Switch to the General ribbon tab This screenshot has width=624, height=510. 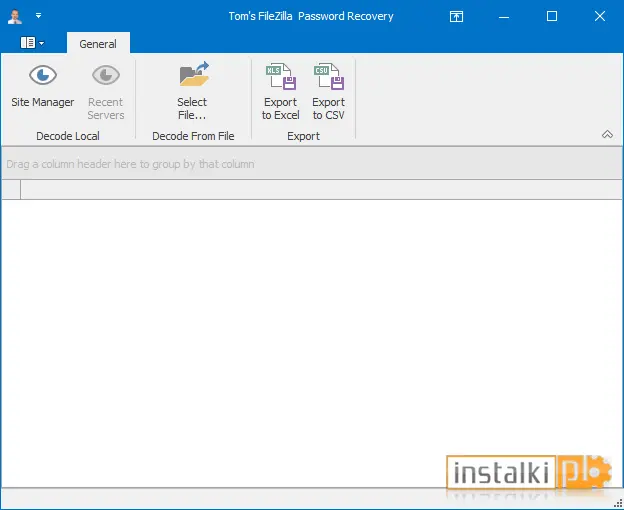coord(98,43)
